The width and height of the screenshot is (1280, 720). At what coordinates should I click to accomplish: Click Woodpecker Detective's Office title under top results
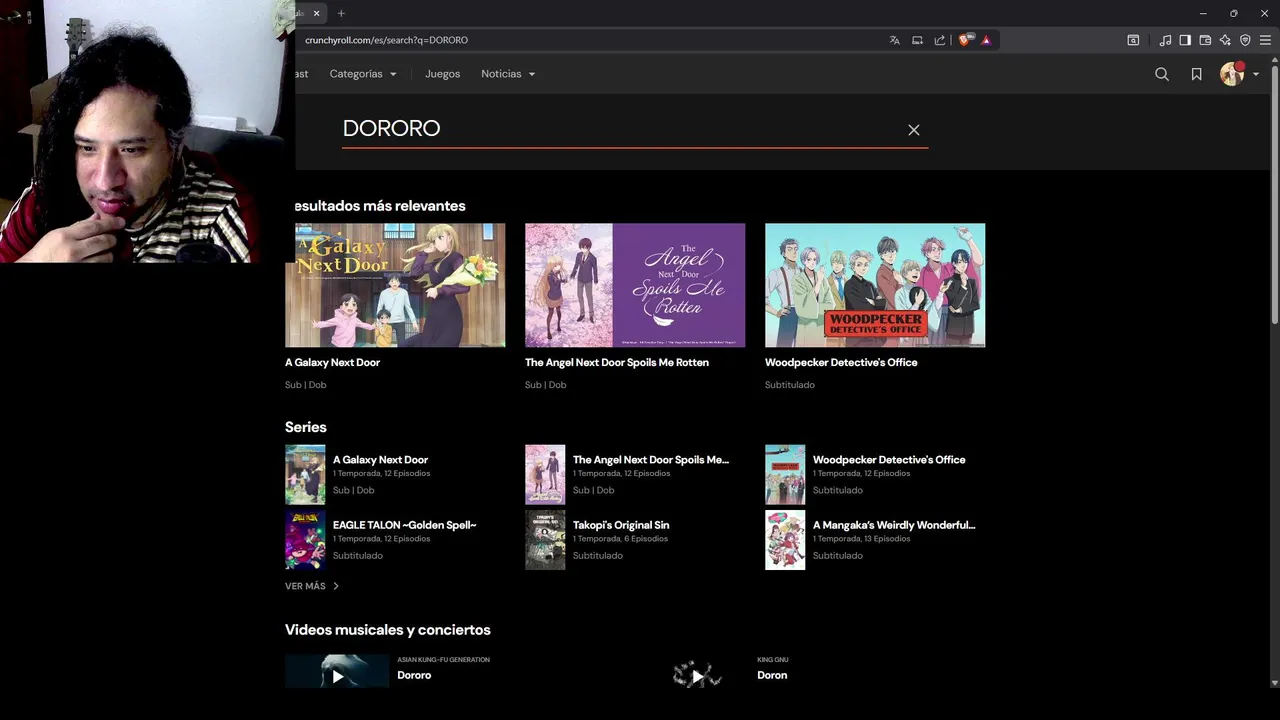841,362
